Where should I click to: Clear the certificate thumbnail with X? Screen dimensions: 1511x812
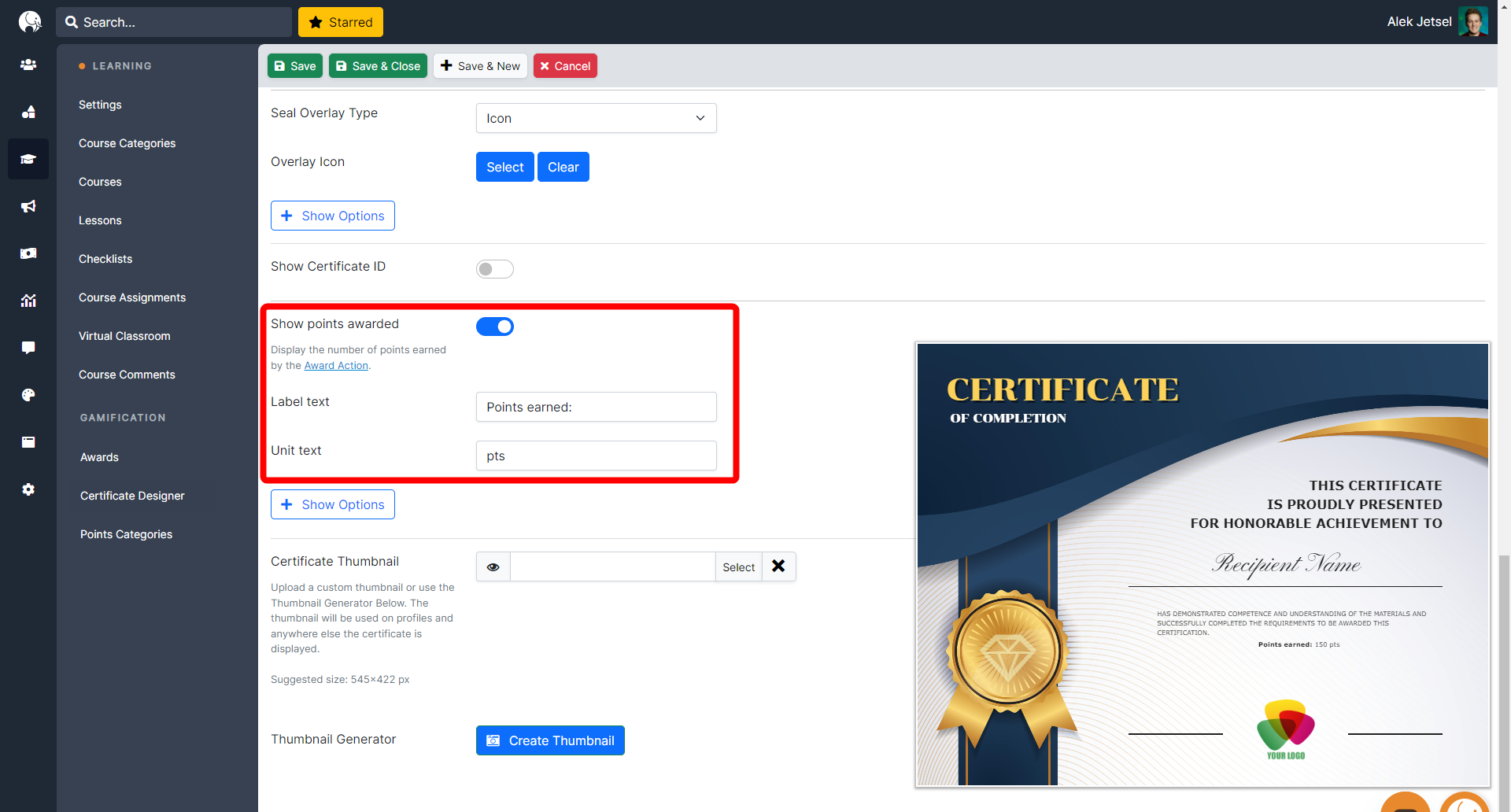(778, 567)
